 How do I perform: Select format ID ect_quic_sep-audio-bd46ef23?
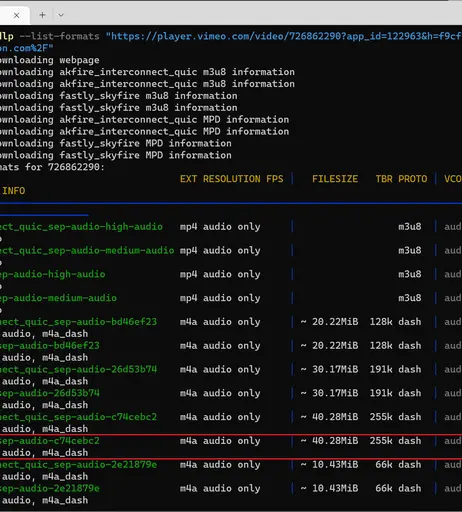tap(78, 322)
